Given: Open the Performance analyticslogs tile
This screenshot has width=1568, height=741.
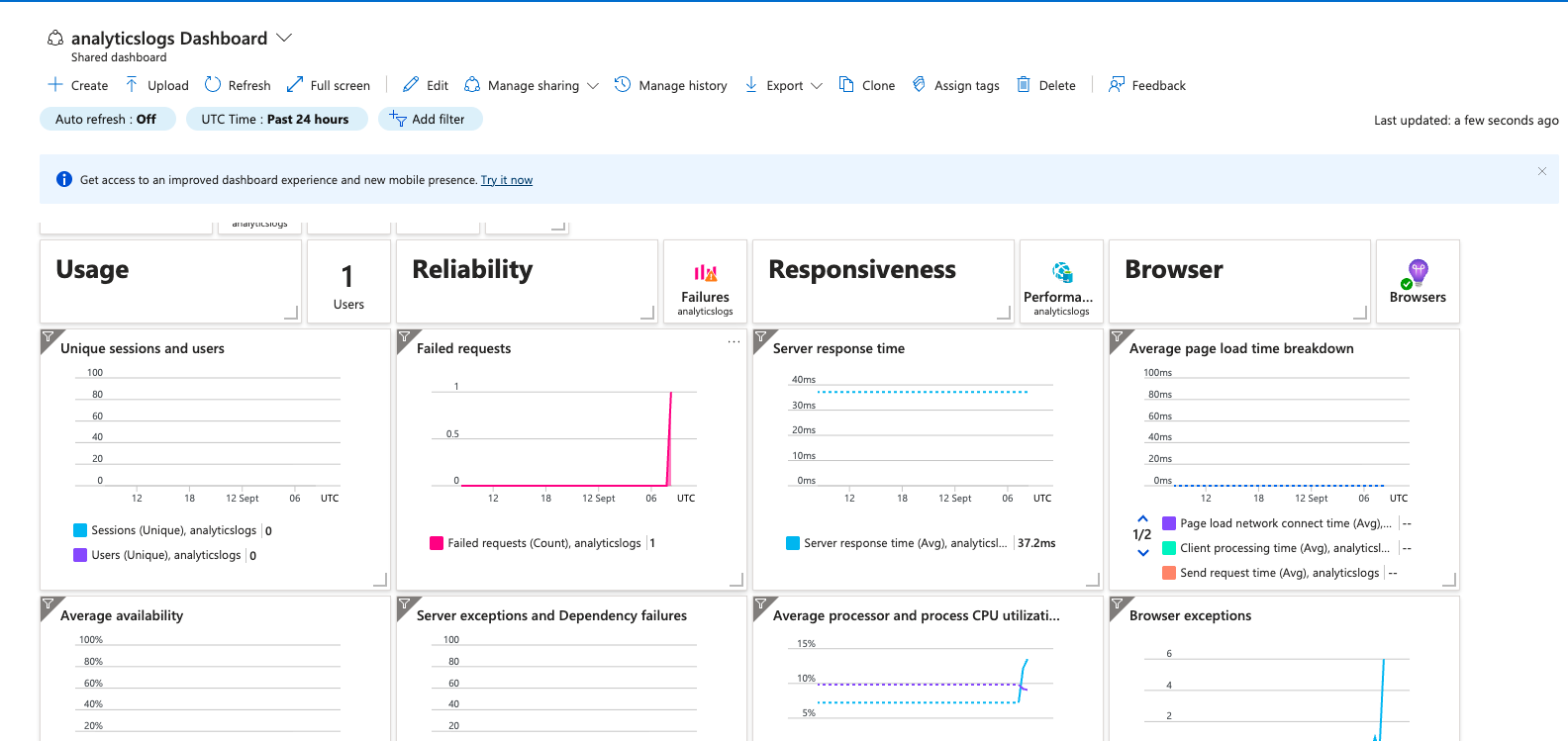Looking at the screenshot, I should pyautogui.click(x=1061, y=281).
